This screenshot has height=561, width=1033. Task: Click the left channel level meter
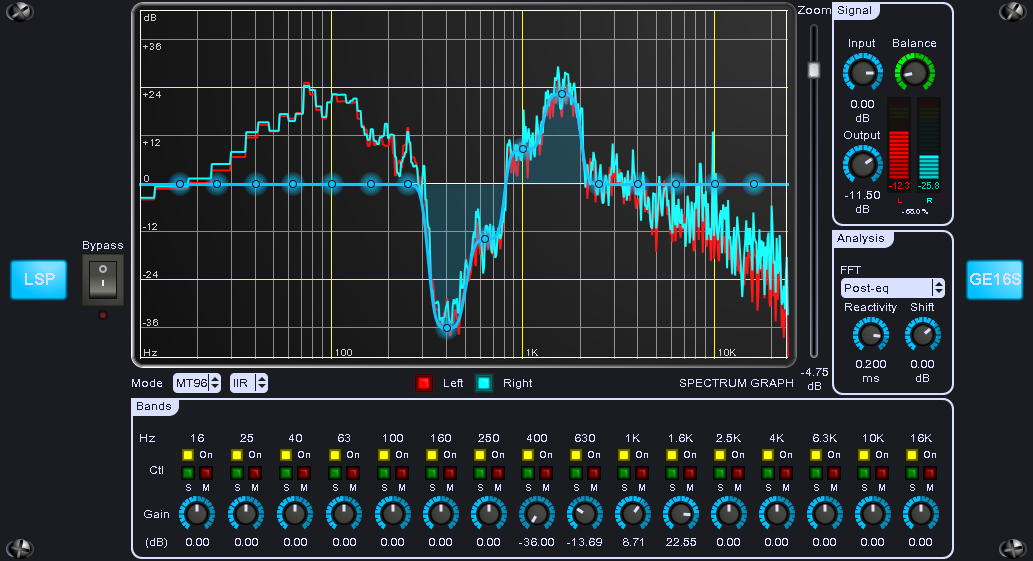pos(899,144)
